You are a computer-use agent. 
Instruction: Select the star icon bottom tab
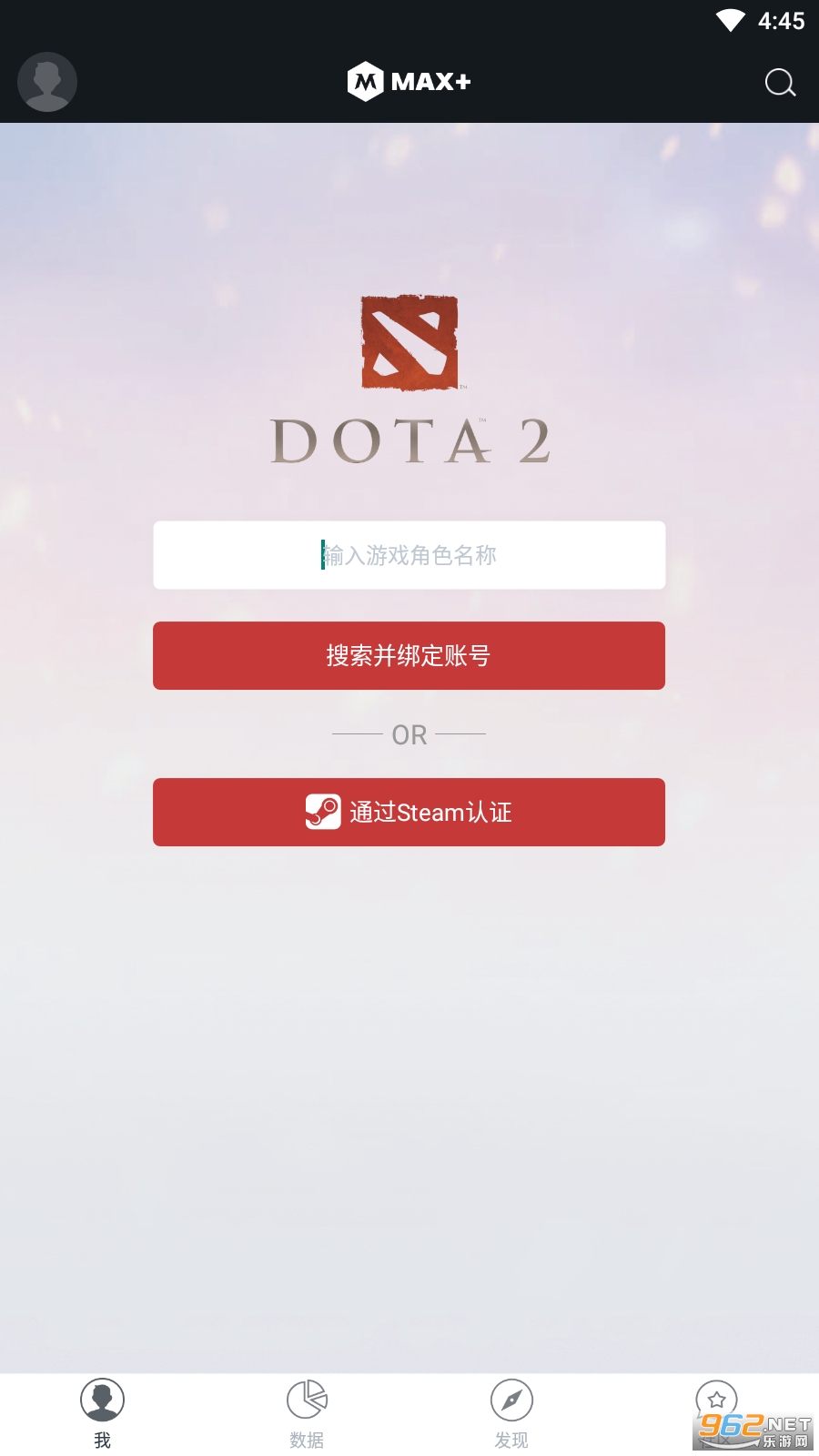click(716, 1400)
